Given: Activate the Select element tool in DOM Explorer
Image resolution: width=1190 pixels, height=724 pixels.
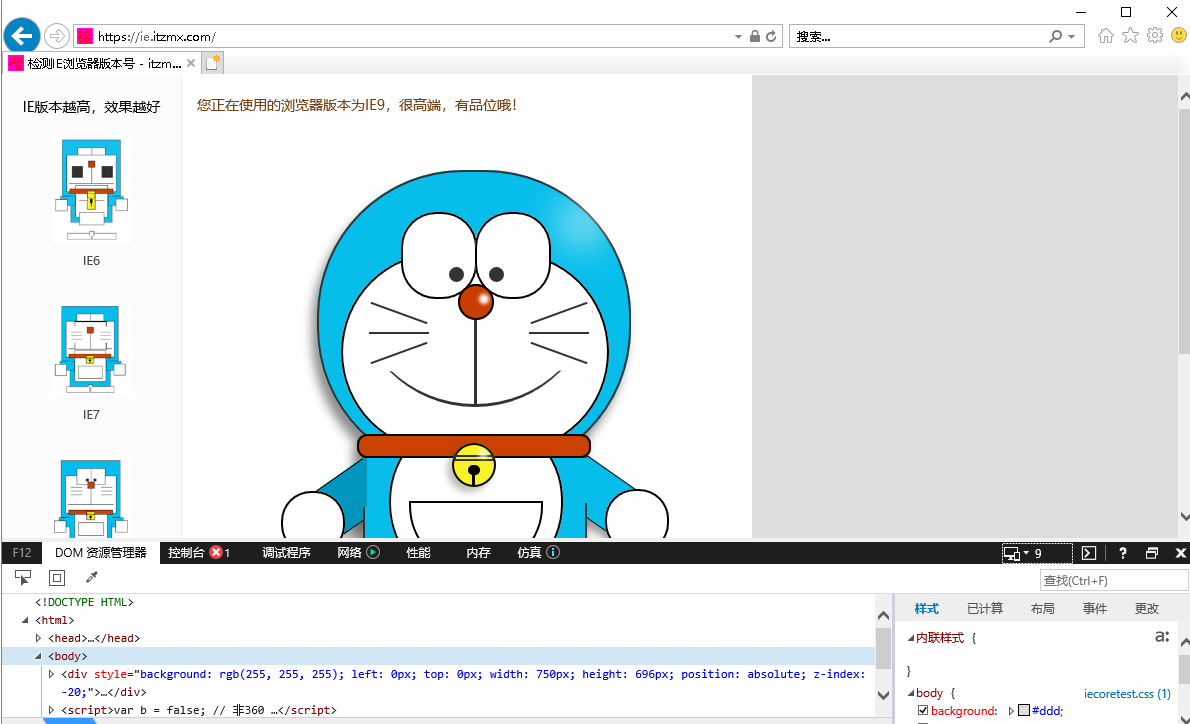Looking at the screenshot, I should (23, 578).
